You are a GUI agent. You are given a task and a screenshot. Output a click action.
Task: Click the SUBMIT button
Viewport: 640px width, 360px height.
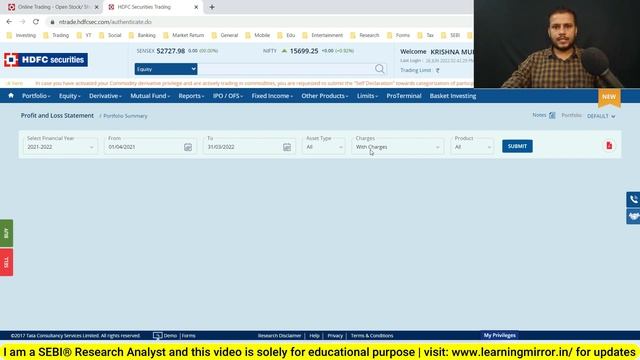coord(517,146)
